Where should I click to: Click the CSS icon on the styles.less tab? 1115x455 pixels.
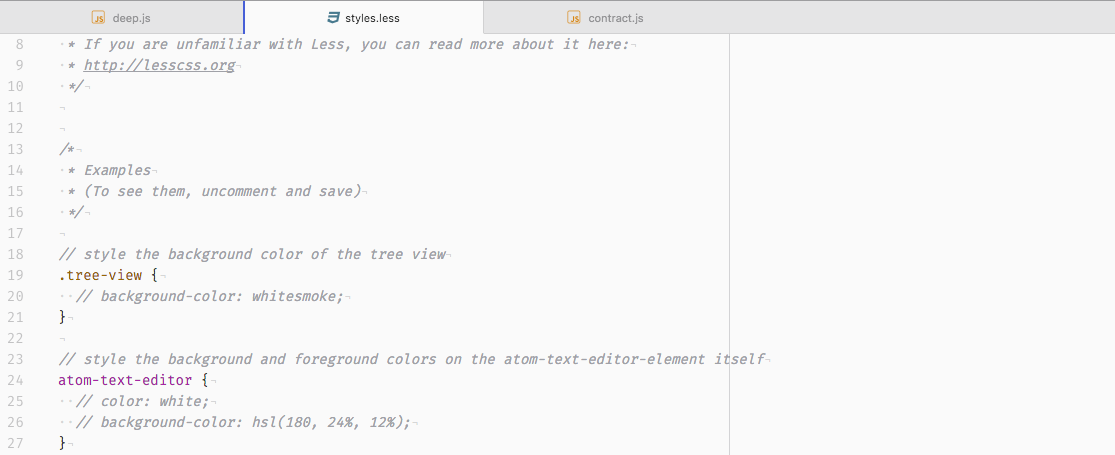click(x=333, y=18)
